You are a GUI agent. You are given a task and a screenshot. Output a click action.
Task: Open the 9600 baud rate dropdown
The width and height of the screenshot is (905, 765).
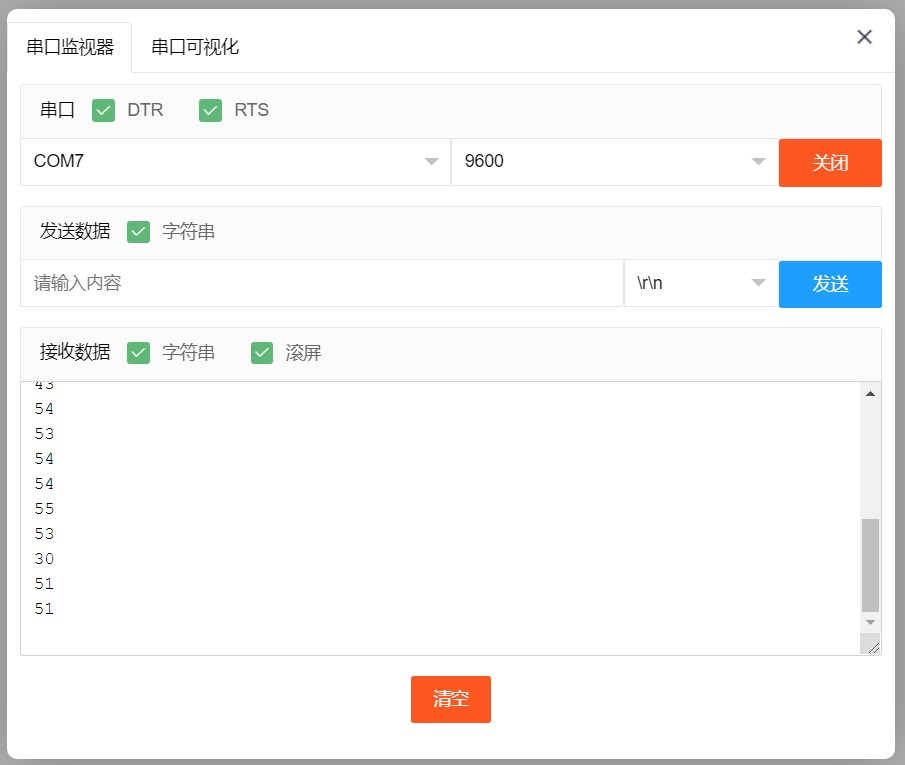(614, 161)
